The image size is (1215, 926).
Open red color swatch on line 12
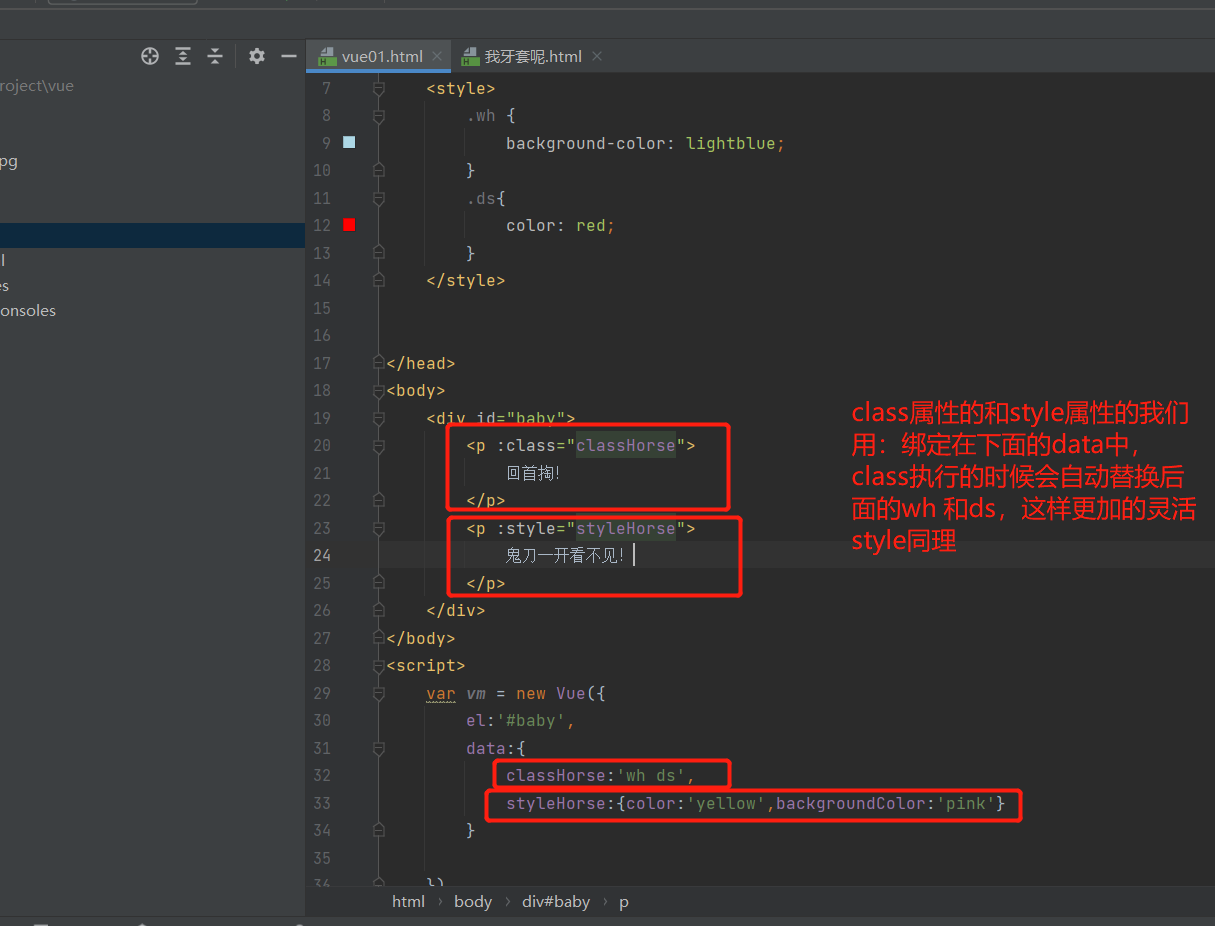pos(349,225)
